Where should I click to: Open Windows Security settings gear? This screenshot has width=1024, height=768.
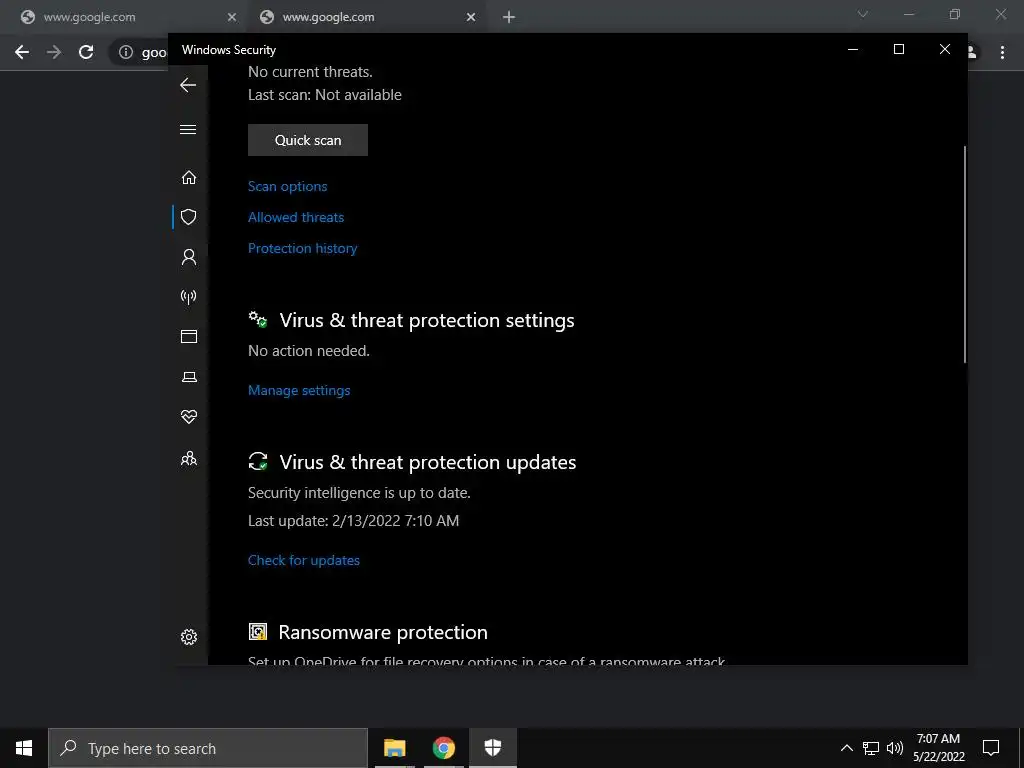(189, 637)
